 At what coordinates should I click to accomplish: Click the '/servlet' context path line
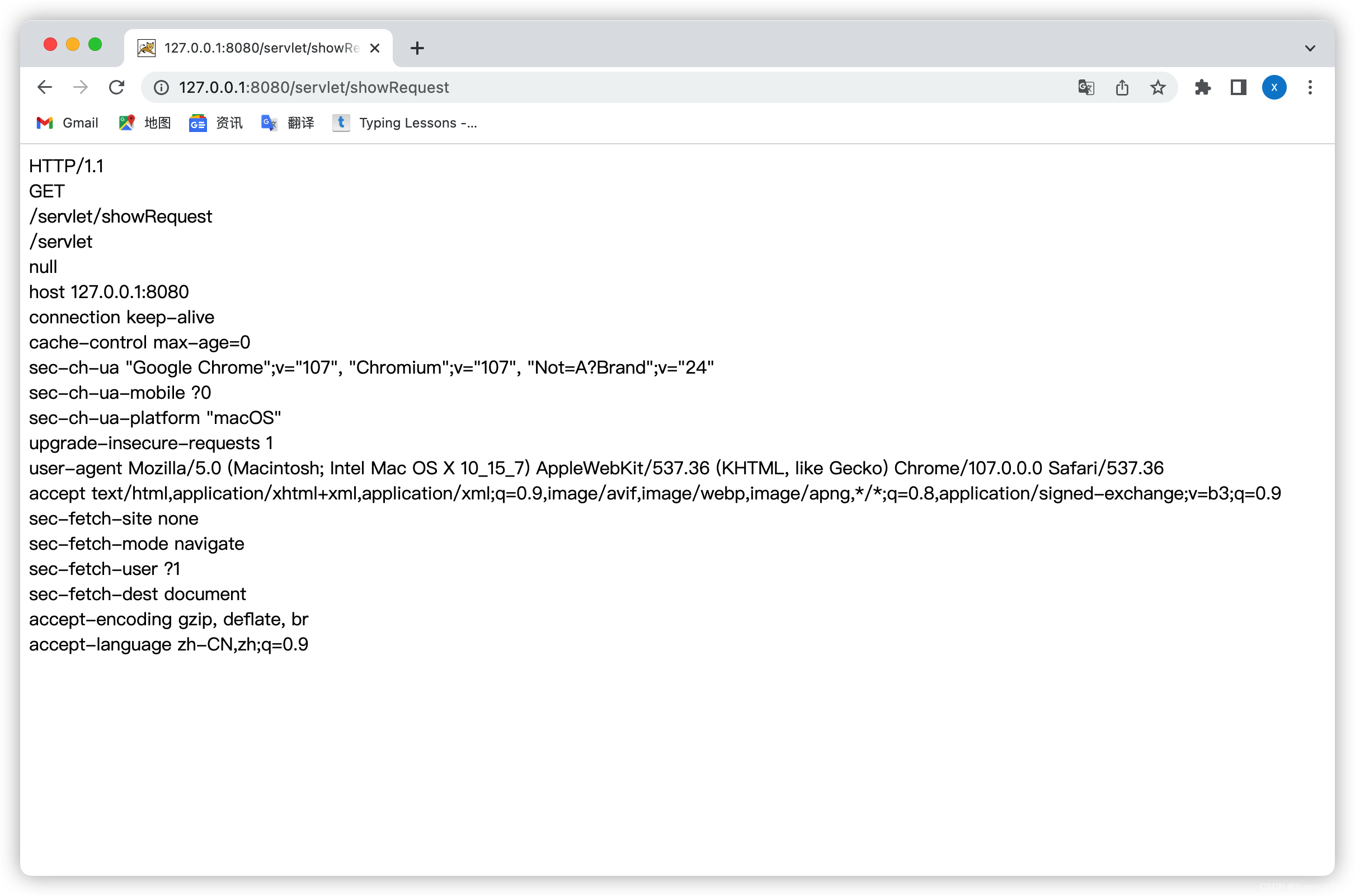(x=60, y=242)
